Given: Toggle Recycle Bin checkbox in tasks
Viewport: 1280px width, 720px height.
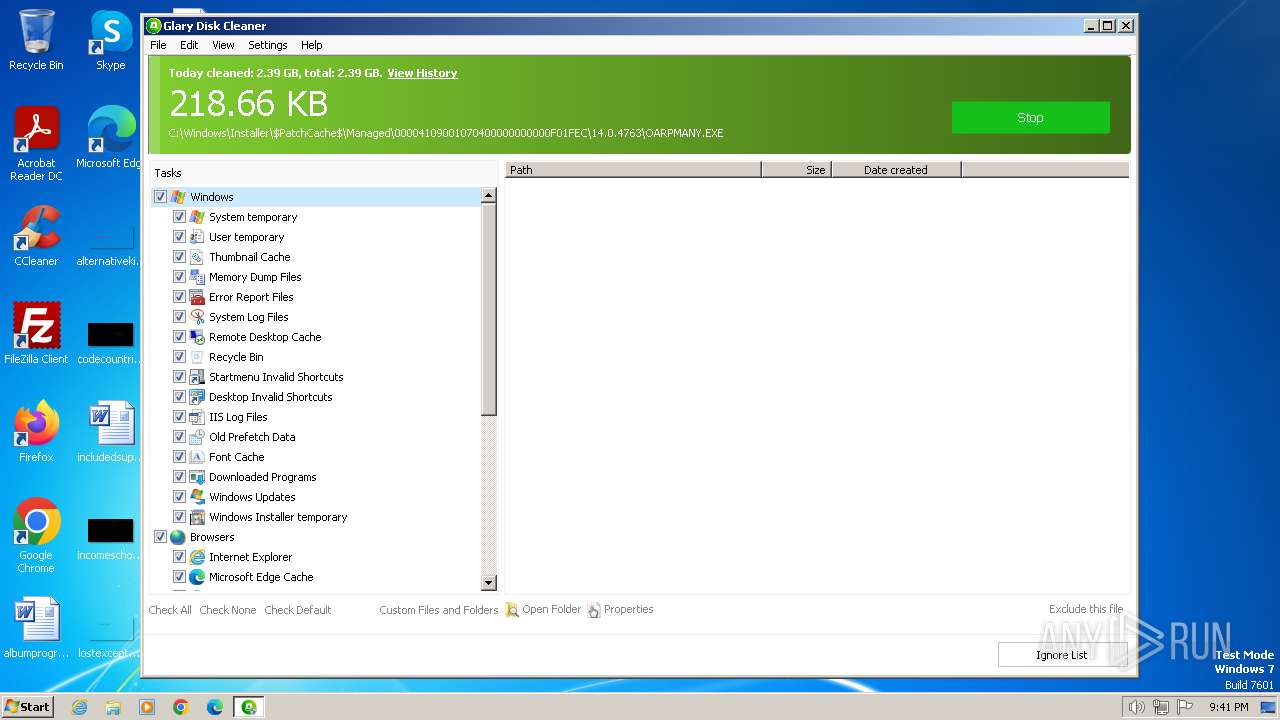Looking at the screenshot, I should [x=179, y=357].
